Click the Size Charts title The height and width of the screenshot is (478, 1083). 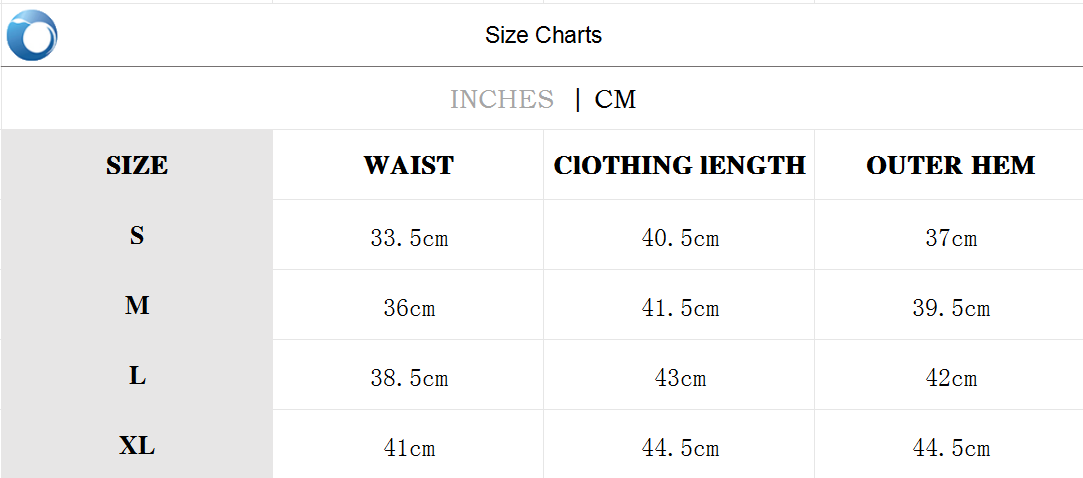pyautogui.click(x=543, y=35)
